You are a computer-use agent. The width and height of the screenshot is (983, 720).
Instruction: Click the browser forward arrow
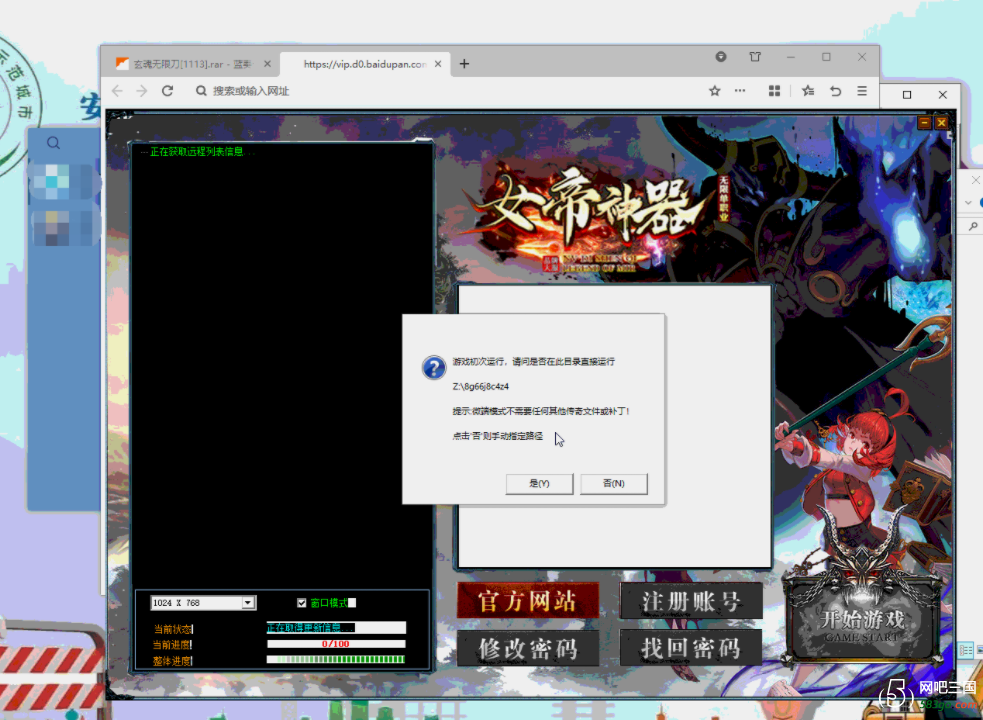[142, 91]
